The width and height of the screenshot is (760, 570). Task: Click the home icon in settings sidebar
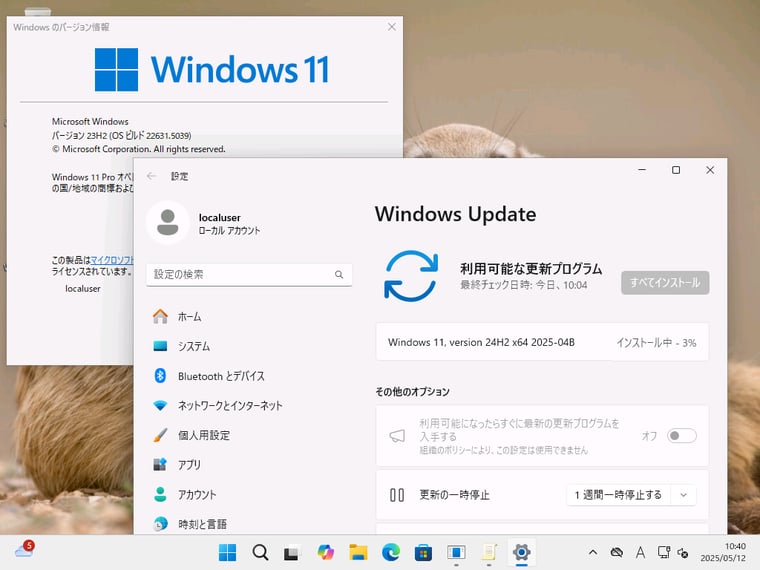(x=160, y=317)
